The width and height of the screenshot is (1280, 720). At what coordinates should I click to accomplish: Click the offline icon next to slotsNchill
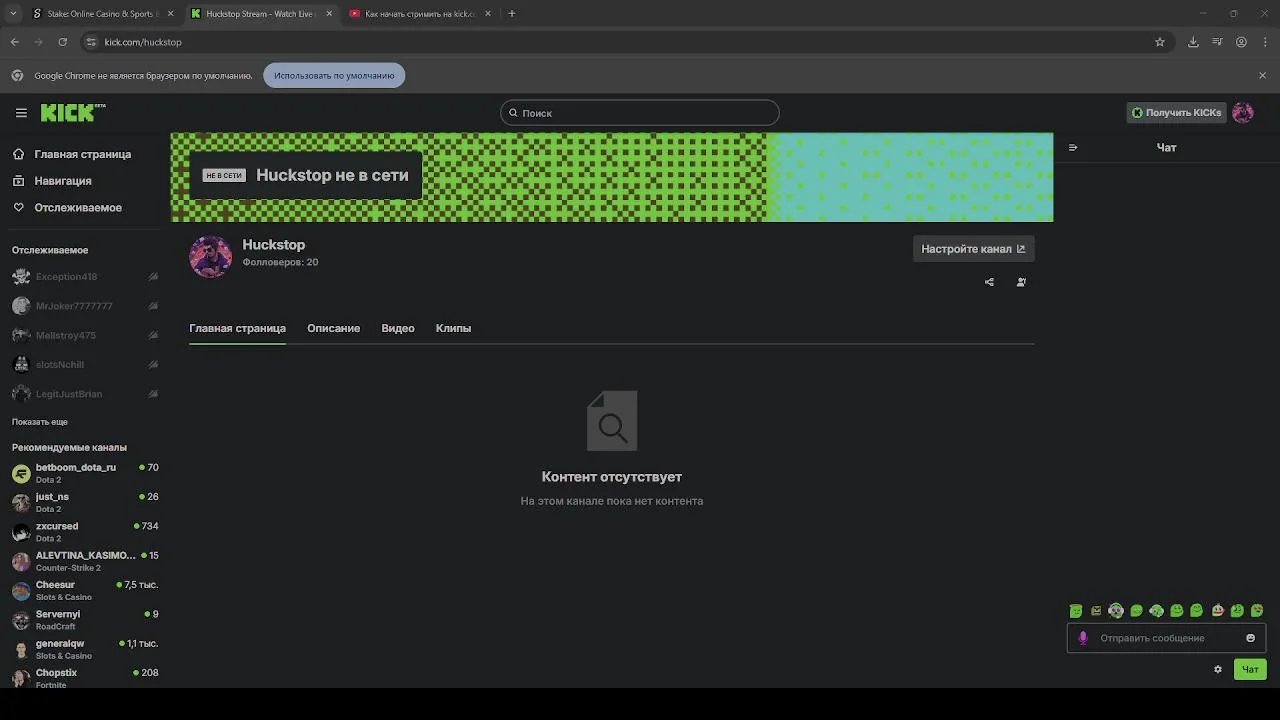pyautogui.click(x=153, y=365)
